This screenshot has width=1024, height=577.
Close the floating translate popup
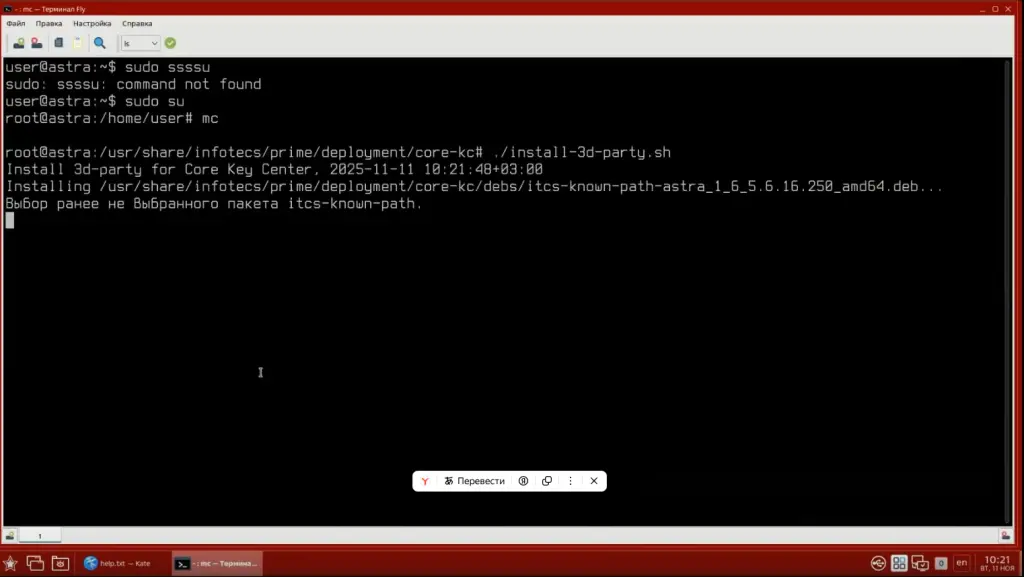(x=594, y=481)
